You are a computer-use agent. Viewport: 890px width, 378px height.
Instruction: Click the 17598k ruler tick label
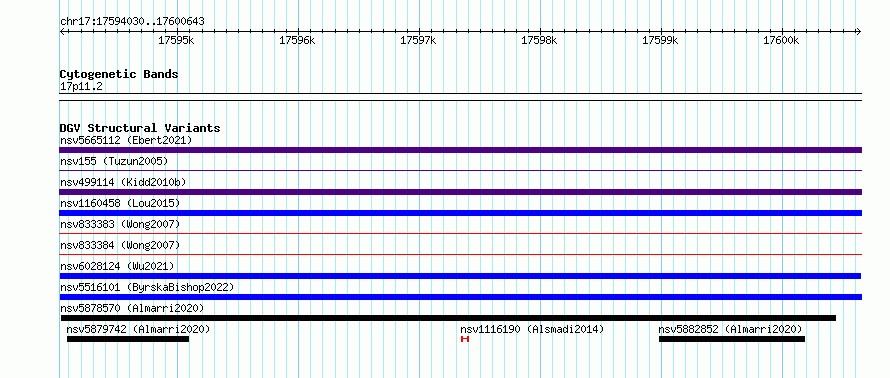point(539,40)
